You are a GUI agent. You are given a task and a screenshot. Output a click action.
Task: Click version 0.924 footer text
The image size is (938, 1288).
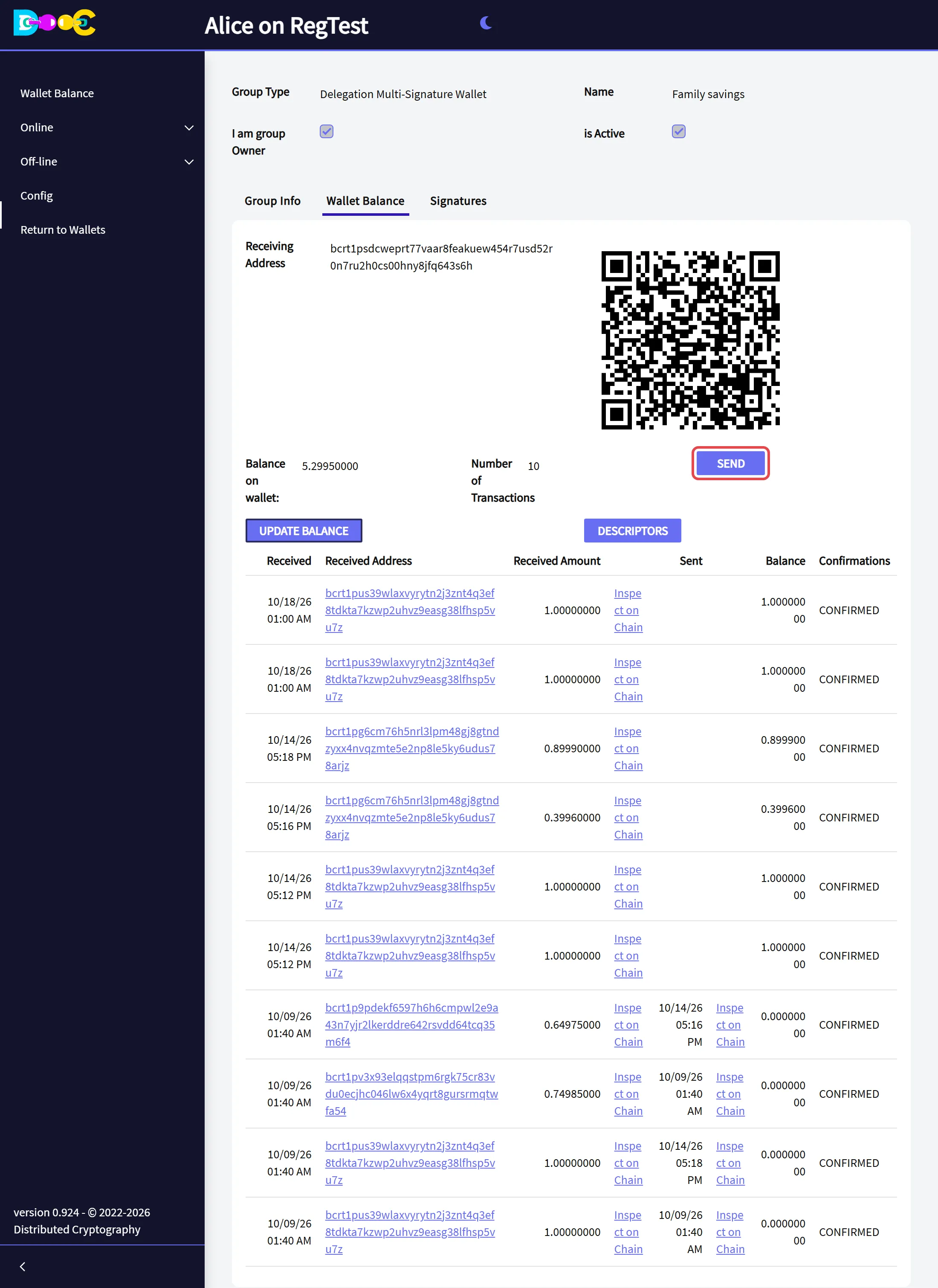pyautogui.click(x=82, y=1221)
